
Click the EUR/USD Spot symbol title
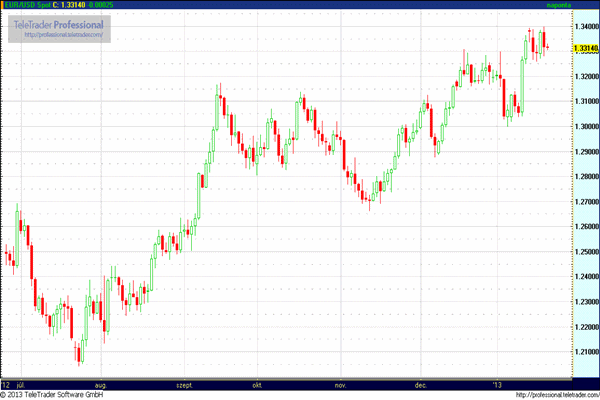point(25,7)
